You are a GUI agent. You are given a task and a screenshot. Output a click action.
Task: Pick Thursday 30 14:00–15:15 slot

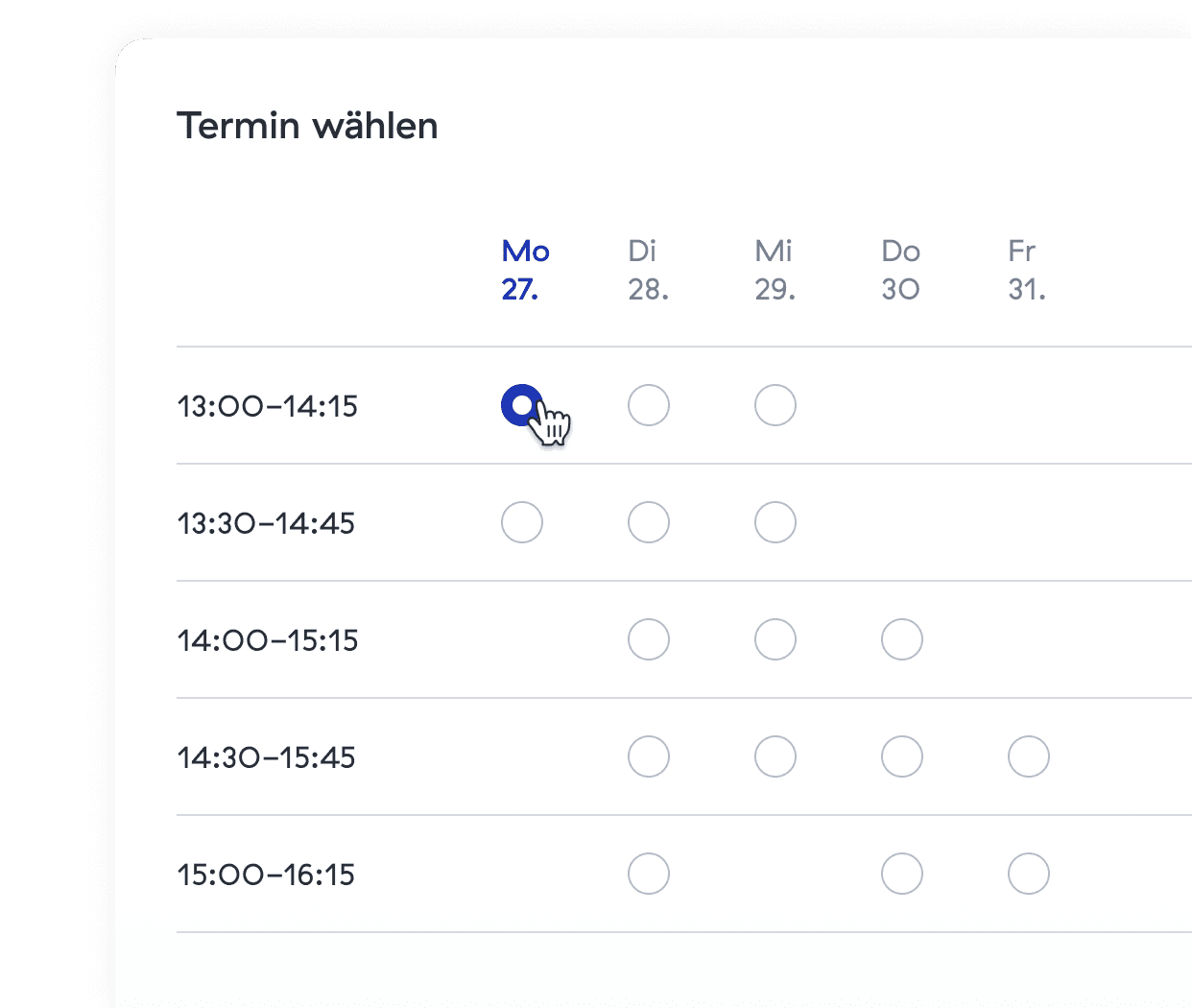[x=902, y=639]
